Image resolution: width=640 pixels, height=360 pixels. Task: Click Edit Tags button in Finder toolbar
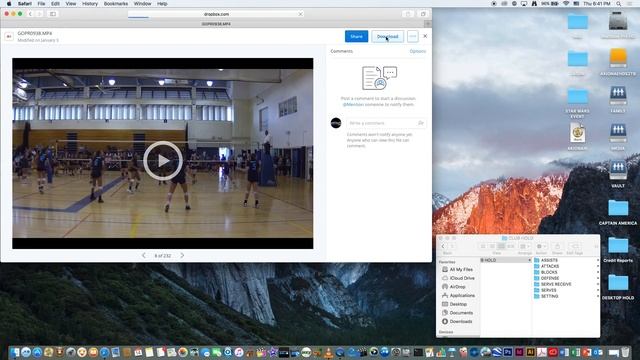574,247
